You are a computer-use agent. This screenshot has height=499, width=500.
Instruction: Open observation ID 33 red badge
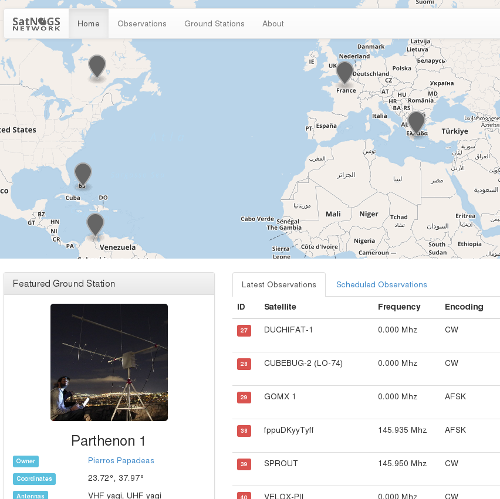[244, 431]
